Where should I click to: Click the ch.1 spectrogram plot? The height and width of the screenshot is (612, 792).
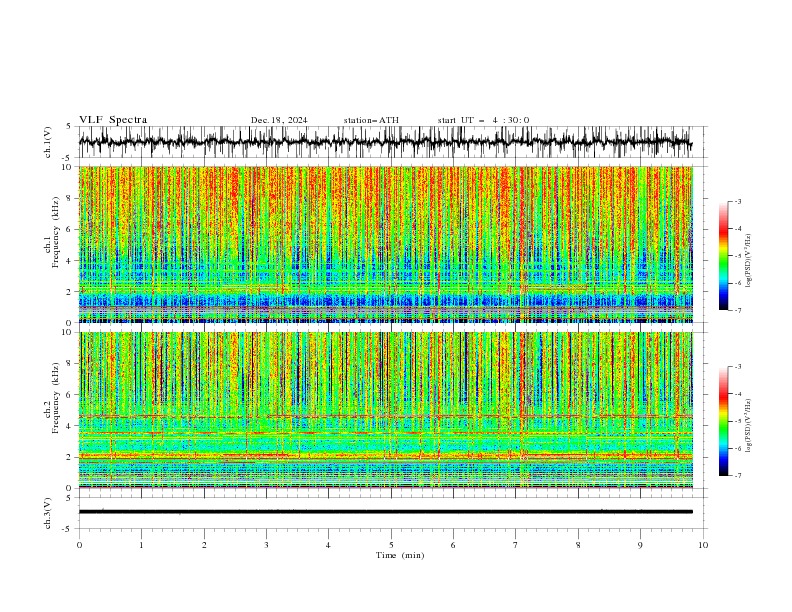tap(385, 244)
